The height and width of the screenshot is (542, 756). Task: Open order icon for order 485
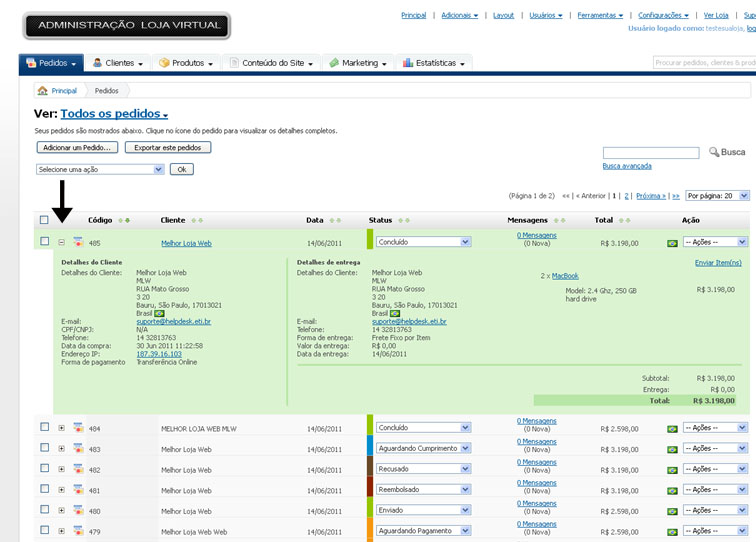point(78,242)
